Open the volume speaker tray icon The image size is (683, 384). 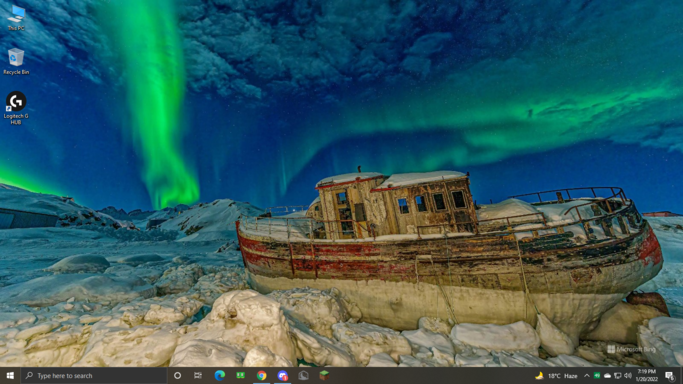[628, 376]
